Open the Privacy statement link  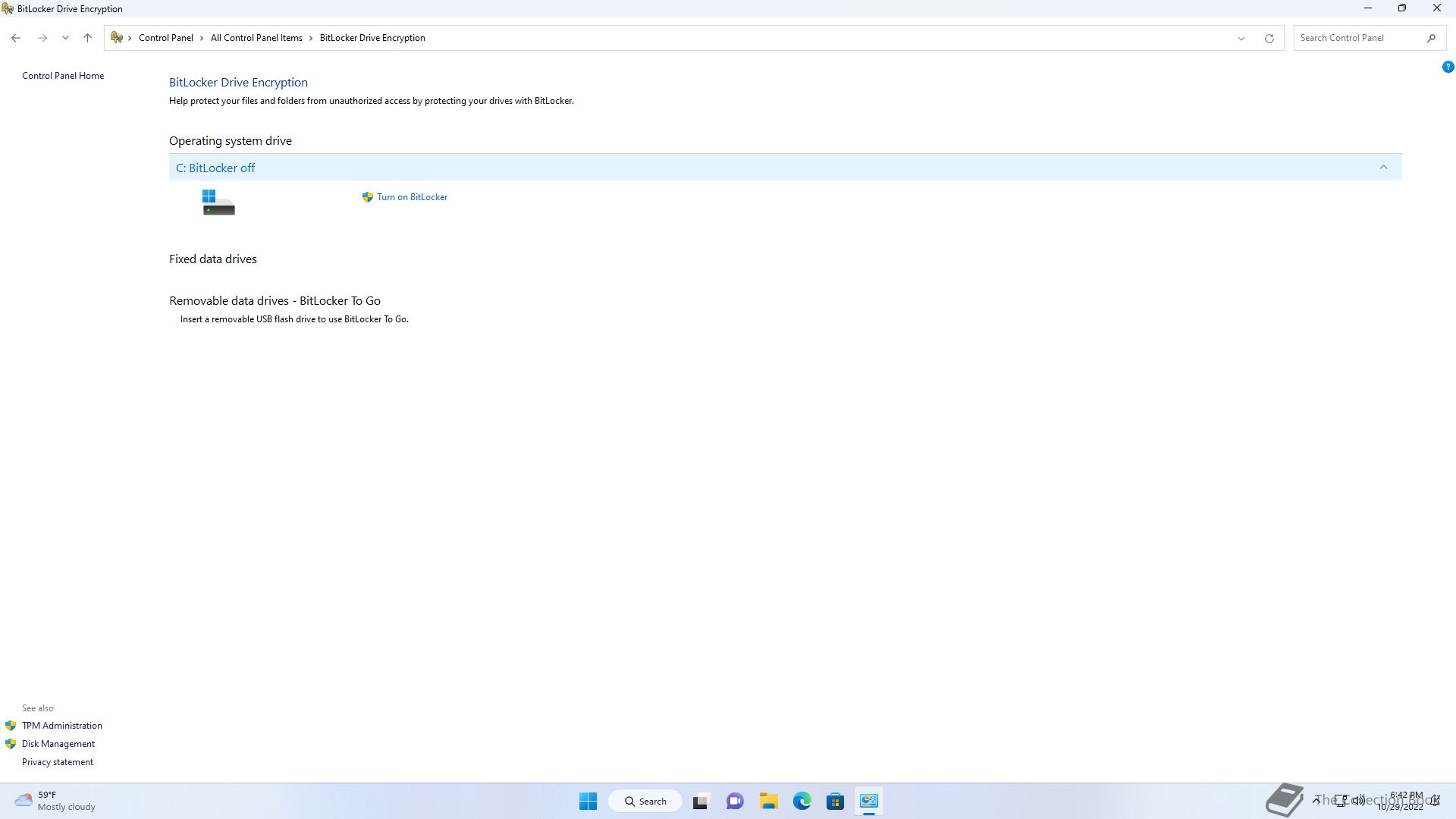coord(58,762)
